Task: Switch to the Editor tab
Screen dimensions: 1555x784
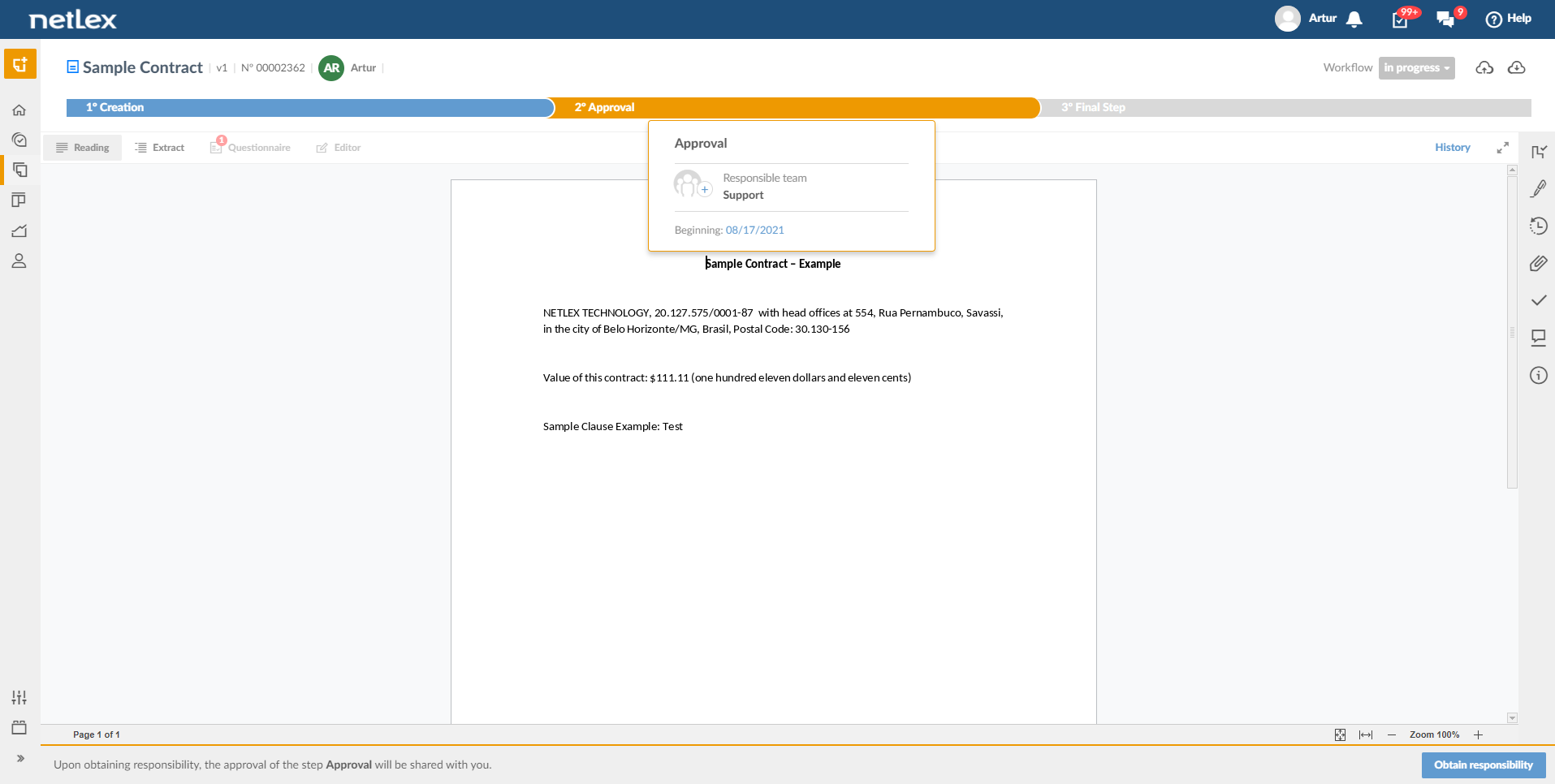Action: (339, 148)
